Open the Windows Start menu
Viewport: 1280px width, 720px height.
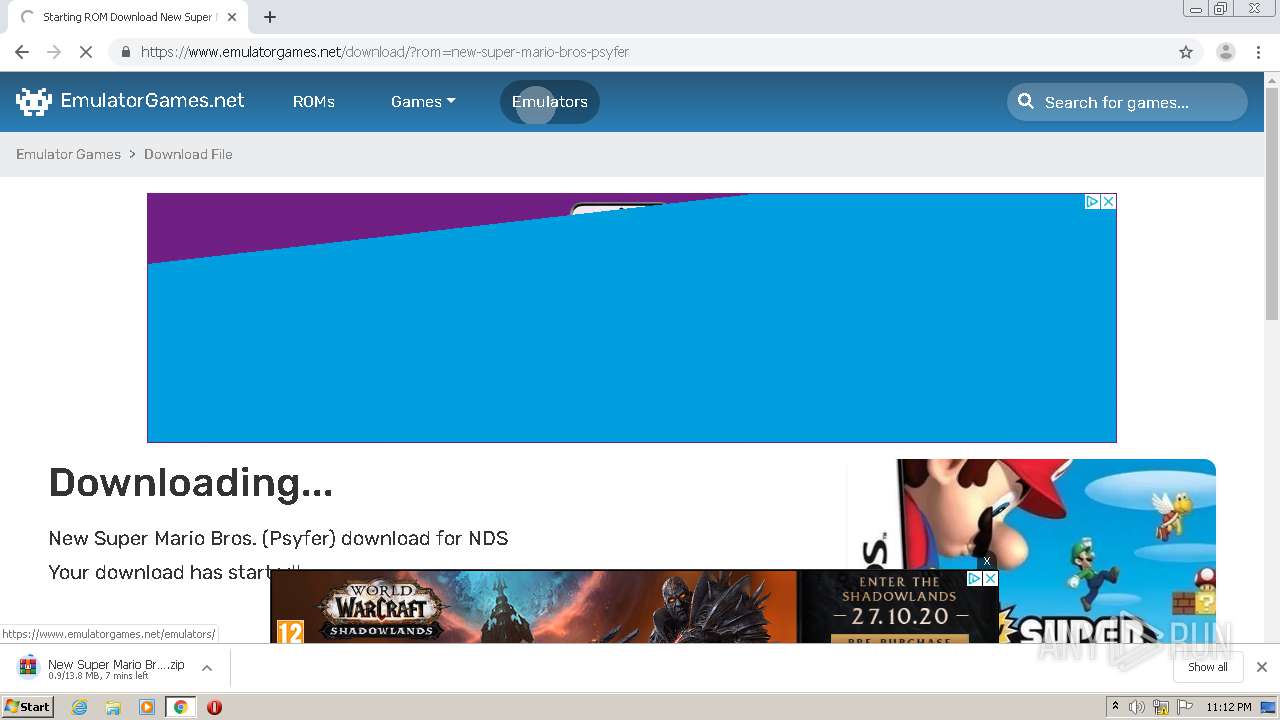27,707
